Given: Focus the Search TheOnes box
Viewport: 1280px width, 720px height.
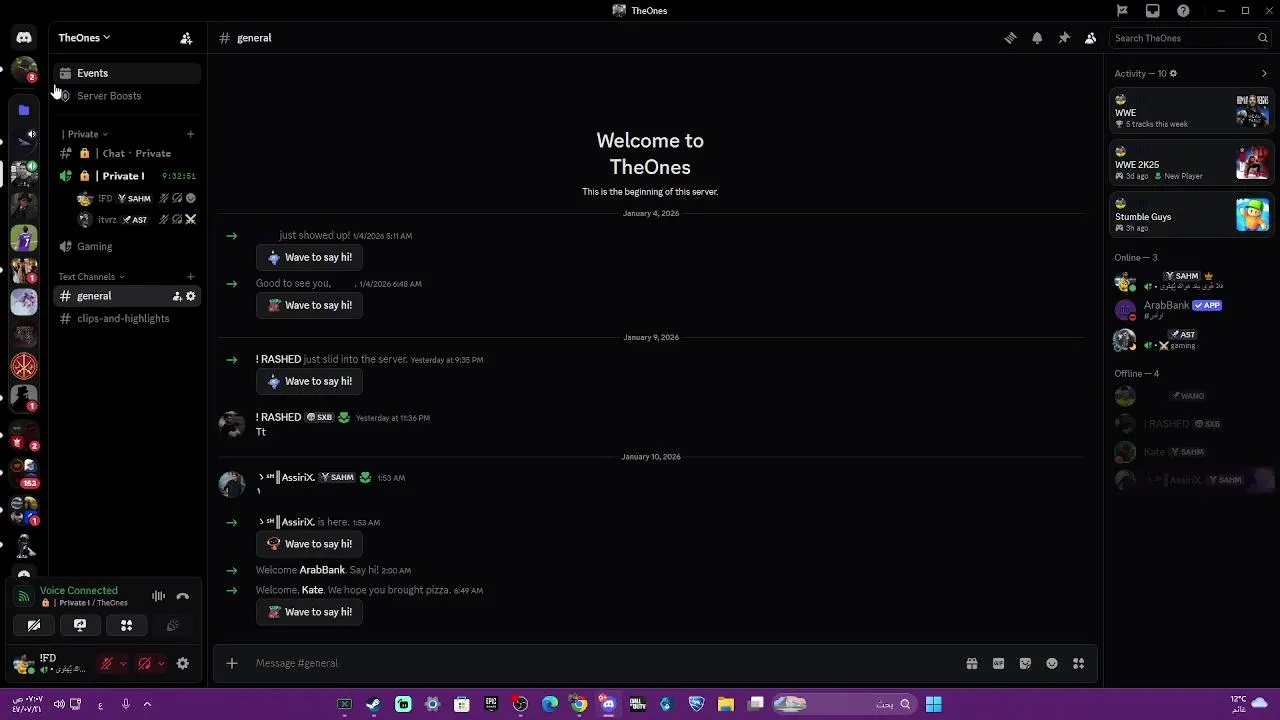Looking at the screenshot, I should [1190, 38].
